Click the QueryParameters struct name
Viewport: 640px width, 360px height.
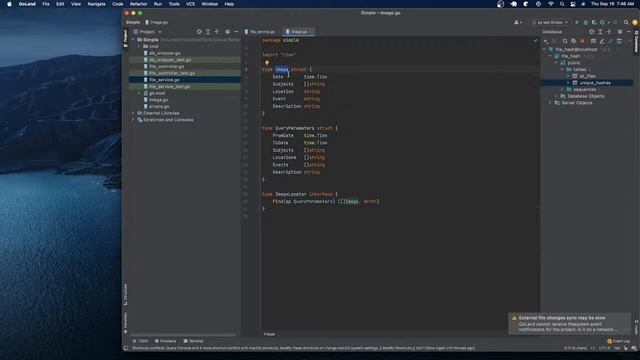coord(295,128)
